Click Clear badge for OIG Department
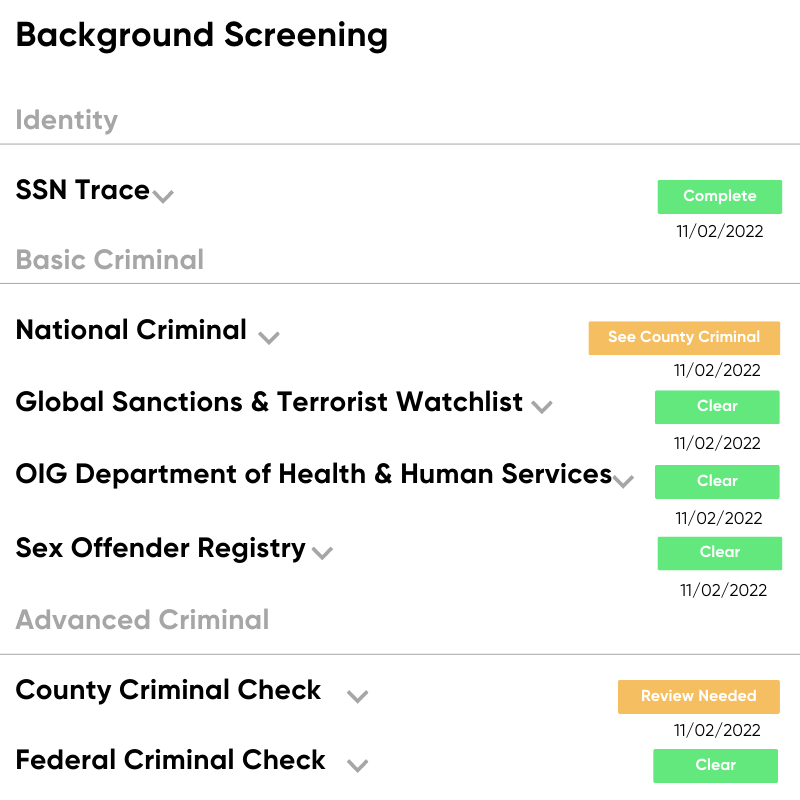 717,482
